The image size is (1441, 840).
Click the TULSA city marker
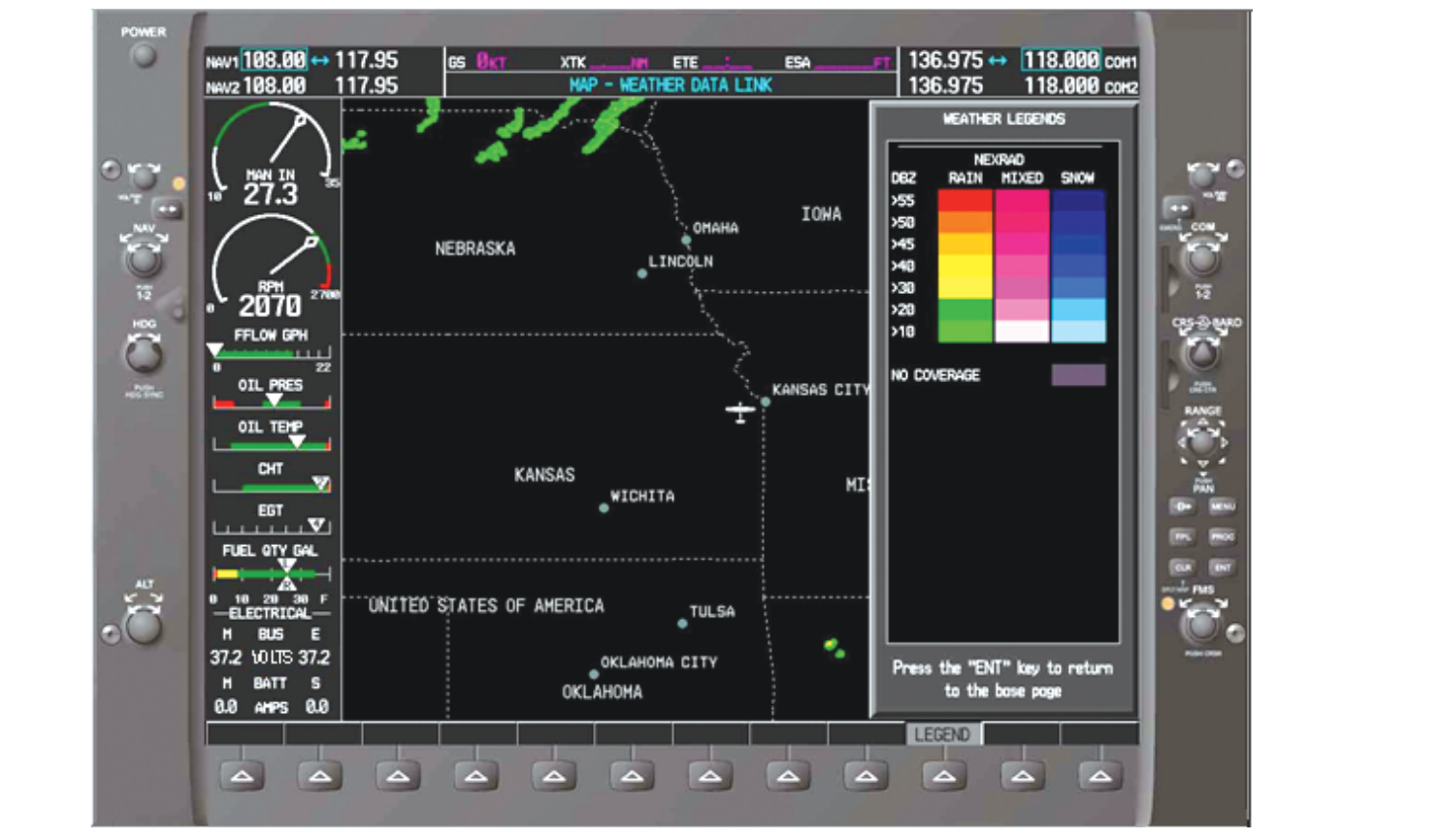(682, 624)
